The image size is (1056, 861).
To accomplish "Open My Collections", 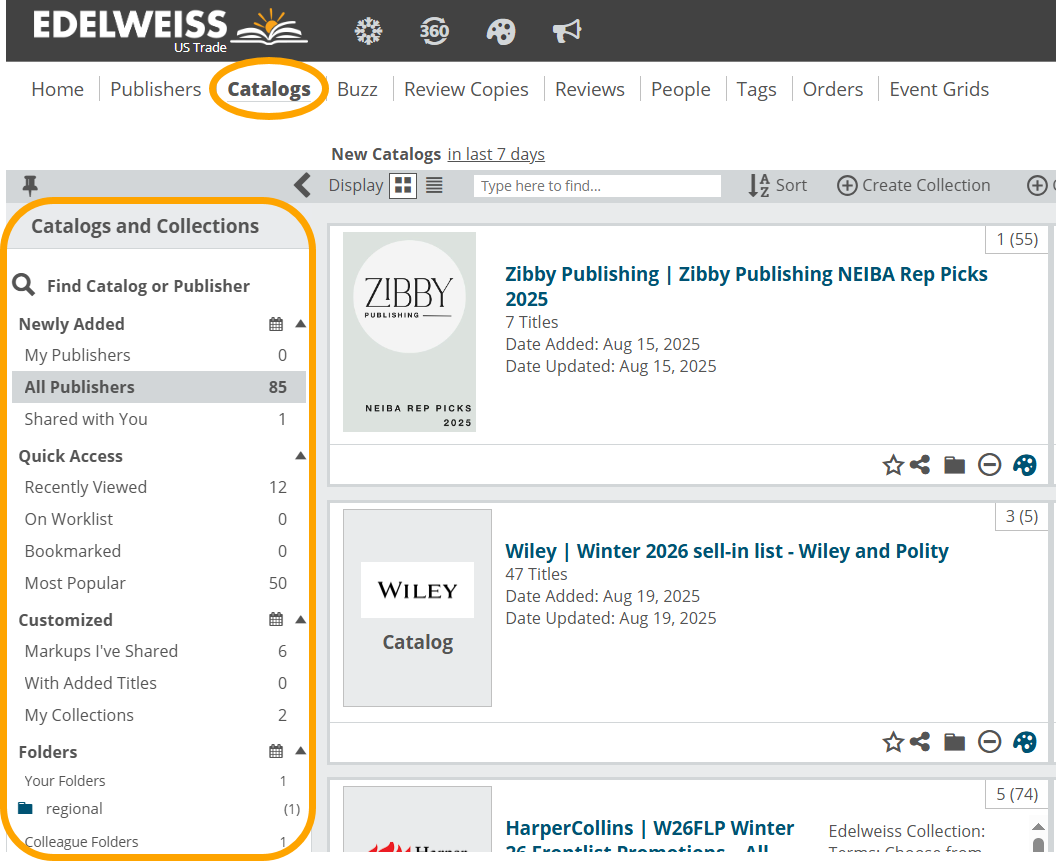I will coord(159,715).
